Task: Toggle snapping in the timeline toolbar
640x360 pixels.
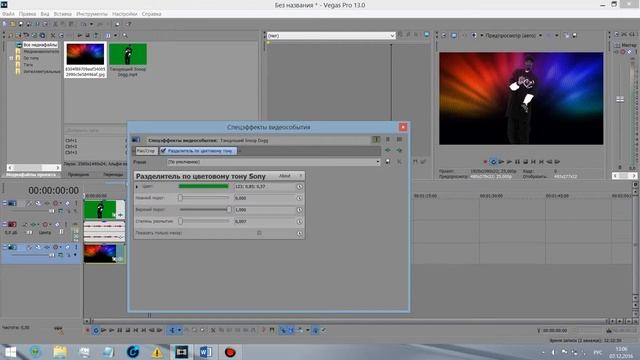Action: tap(283, 330)
